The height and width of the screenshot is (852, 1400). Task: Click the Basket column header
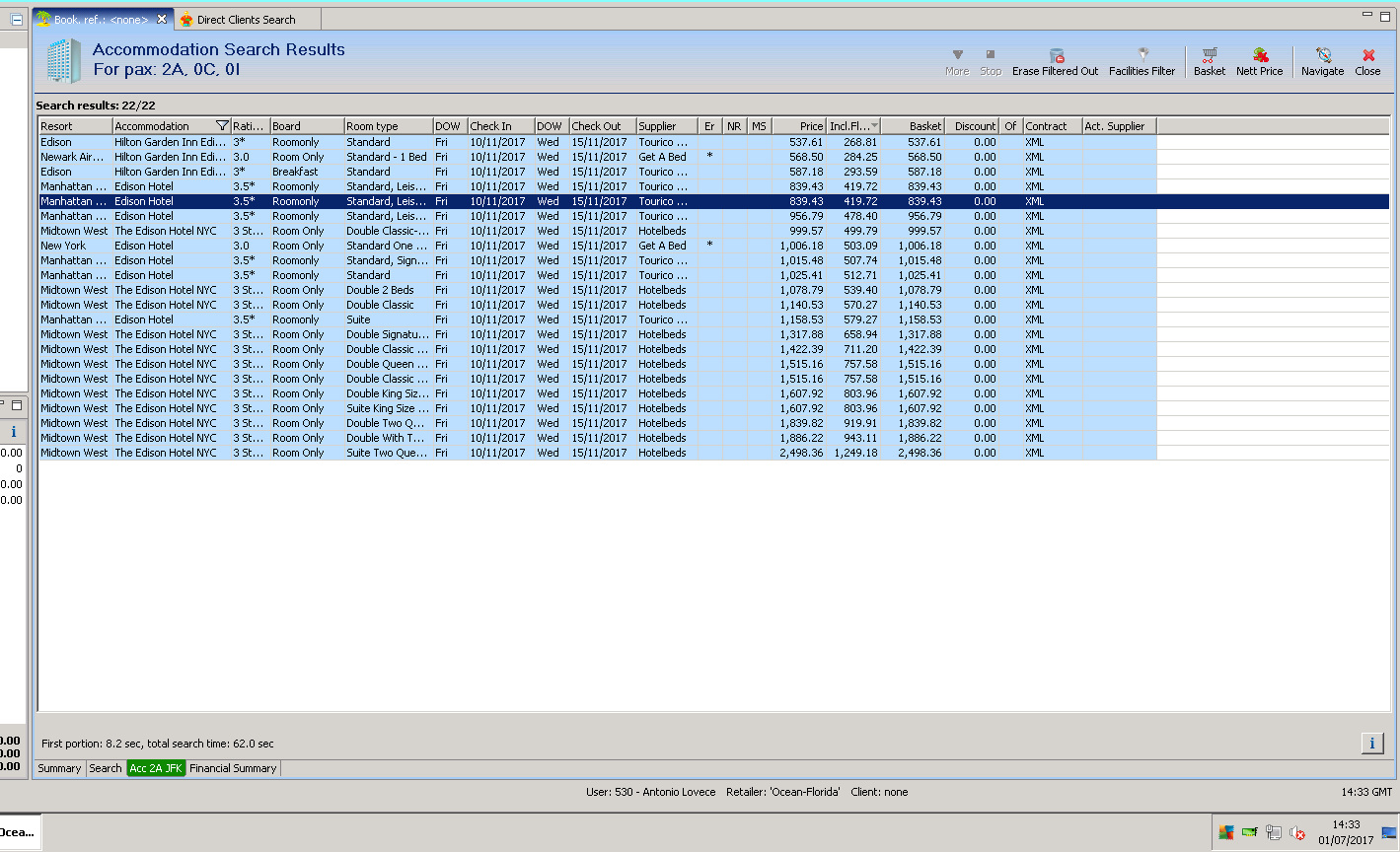[x=913, y=126]
